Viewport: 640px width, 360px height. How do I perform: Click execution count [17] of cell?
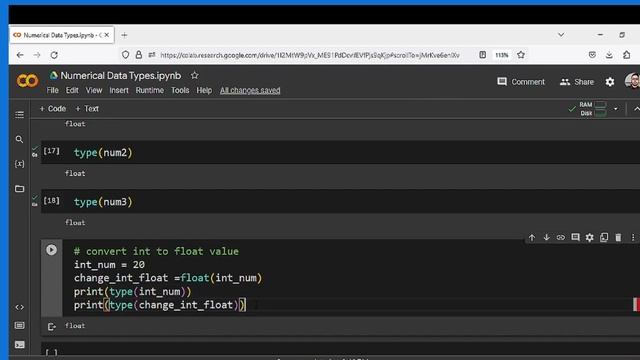click(x=51, y=151)
